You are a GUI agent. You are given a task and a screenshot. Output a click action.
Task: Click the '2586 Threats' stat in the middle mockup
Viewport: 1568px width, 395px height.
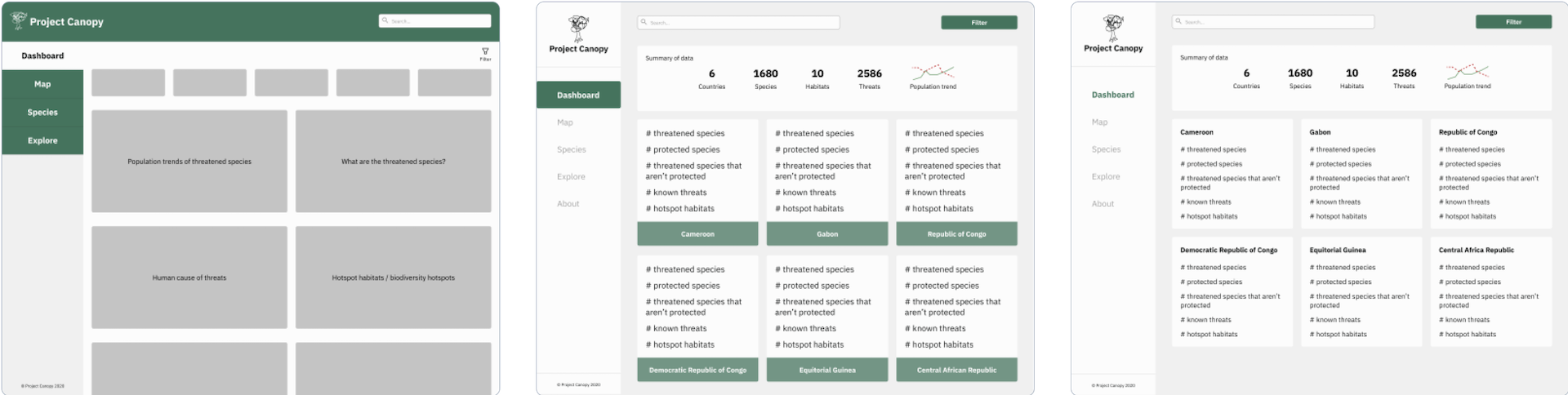[870, 78]
